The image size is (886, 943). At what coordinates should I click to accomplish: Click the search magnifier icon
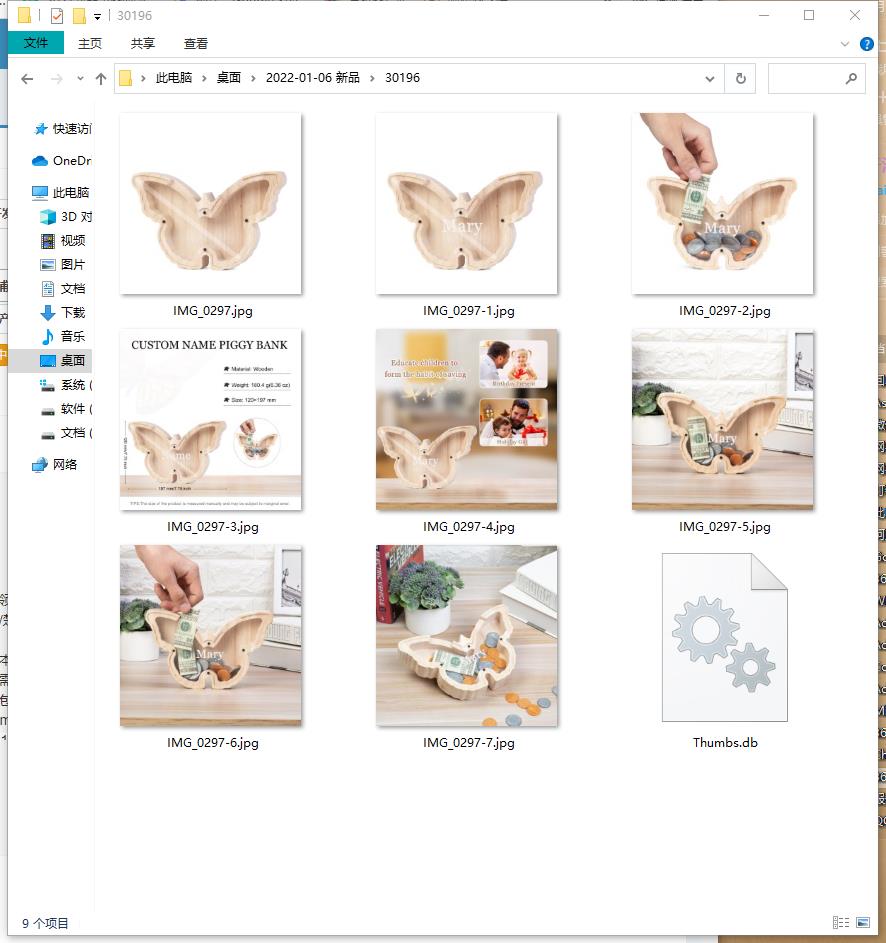[851, 78]
